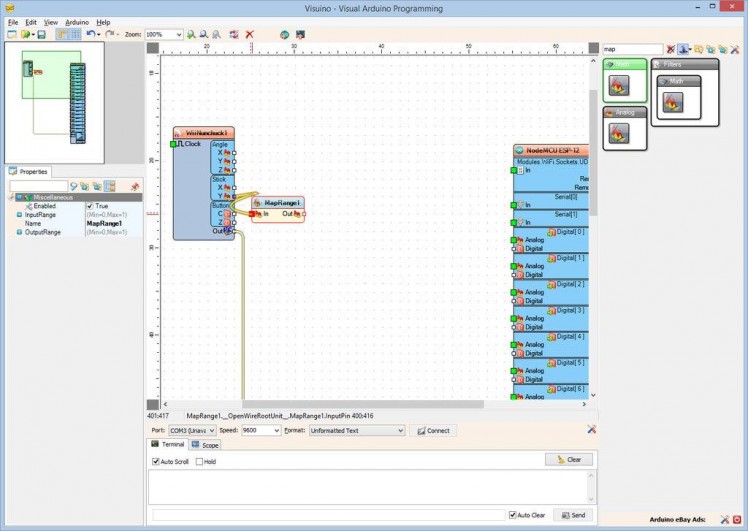This screenshot has width=748, height=531.
Task: Switch to the Scope tab
Action: pos(206,444)
